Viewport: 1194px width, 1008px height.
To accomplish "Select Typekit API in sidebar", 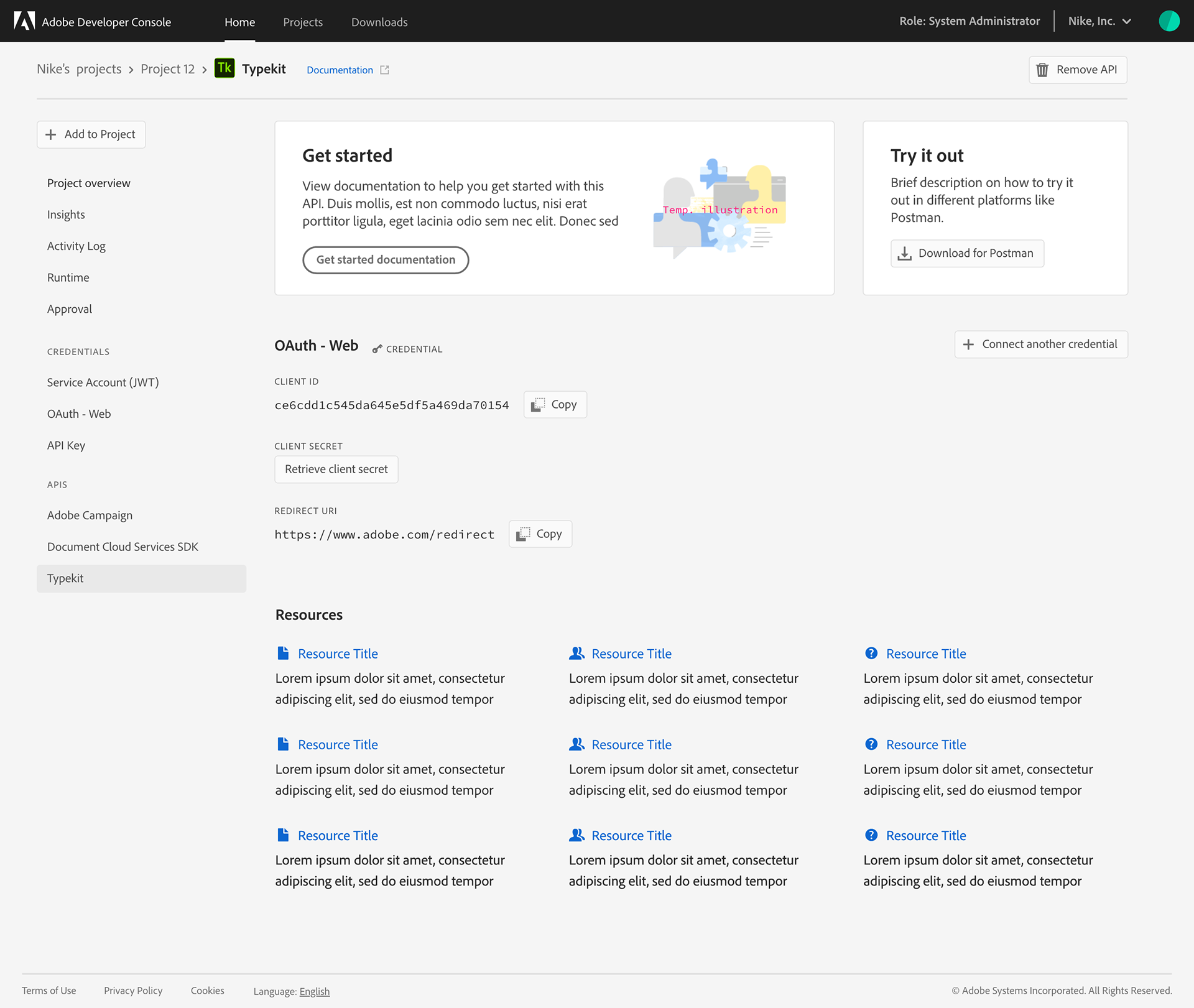I will coord(141,578).
